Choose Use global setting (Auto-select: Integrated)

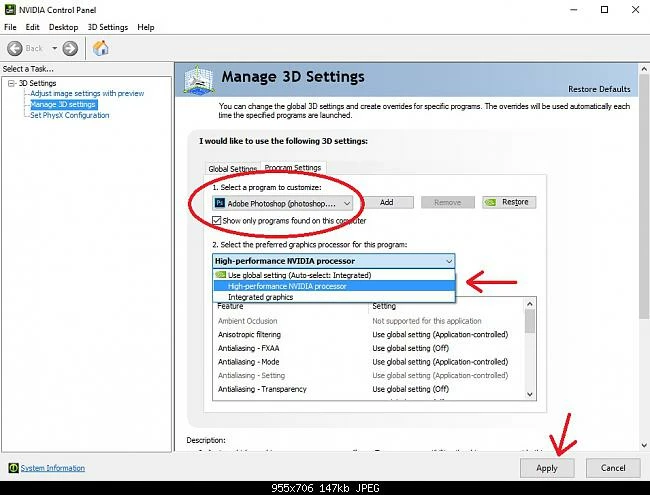click(334, 275)
